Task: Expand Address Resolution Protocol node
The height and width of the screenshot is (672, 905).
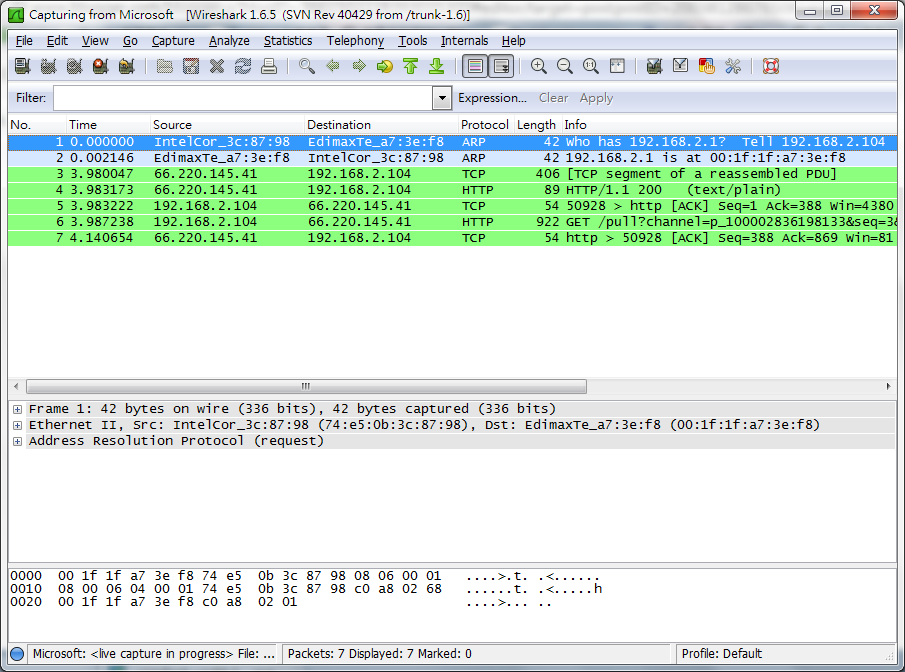Action: (17, 442)
